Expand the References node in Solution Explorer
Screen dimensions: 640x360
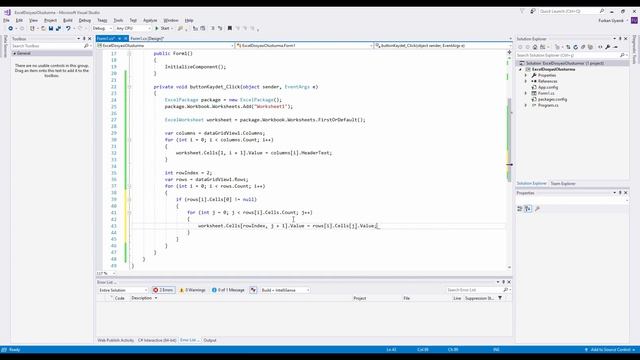[526, 81]
